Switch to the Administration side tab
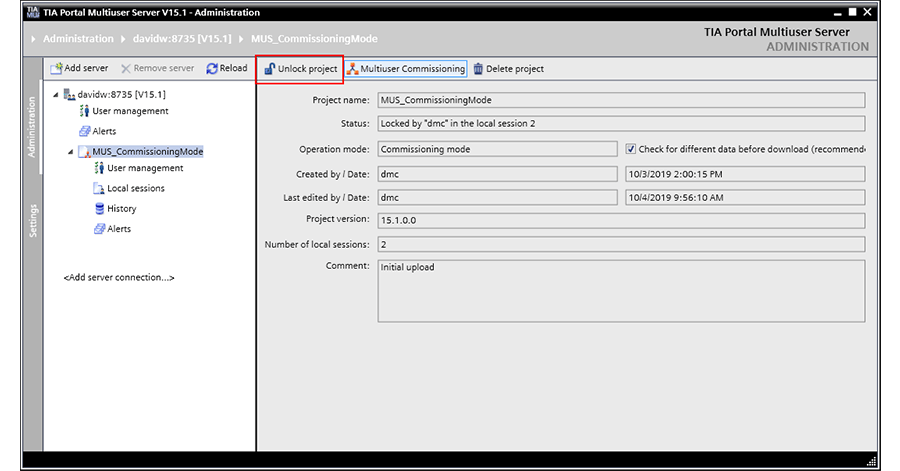The image size is (900, 471). [x=32, y=127]
